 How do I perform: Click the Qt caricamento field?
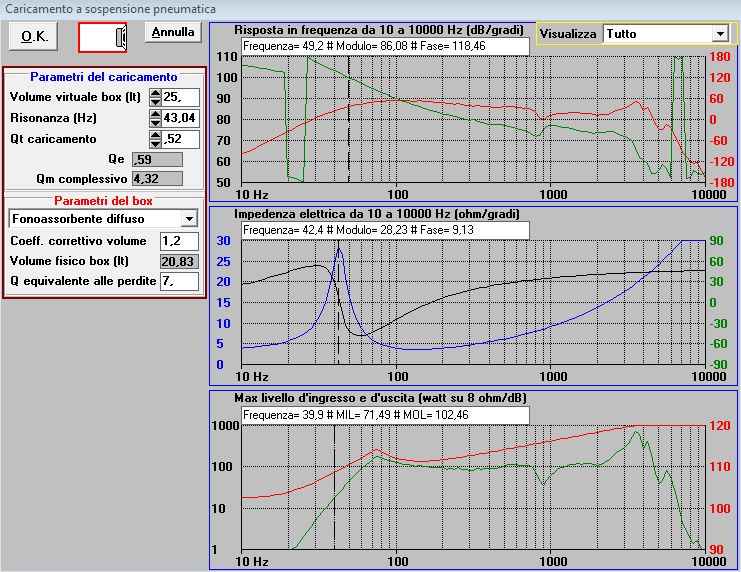click(x=181, y=139)
